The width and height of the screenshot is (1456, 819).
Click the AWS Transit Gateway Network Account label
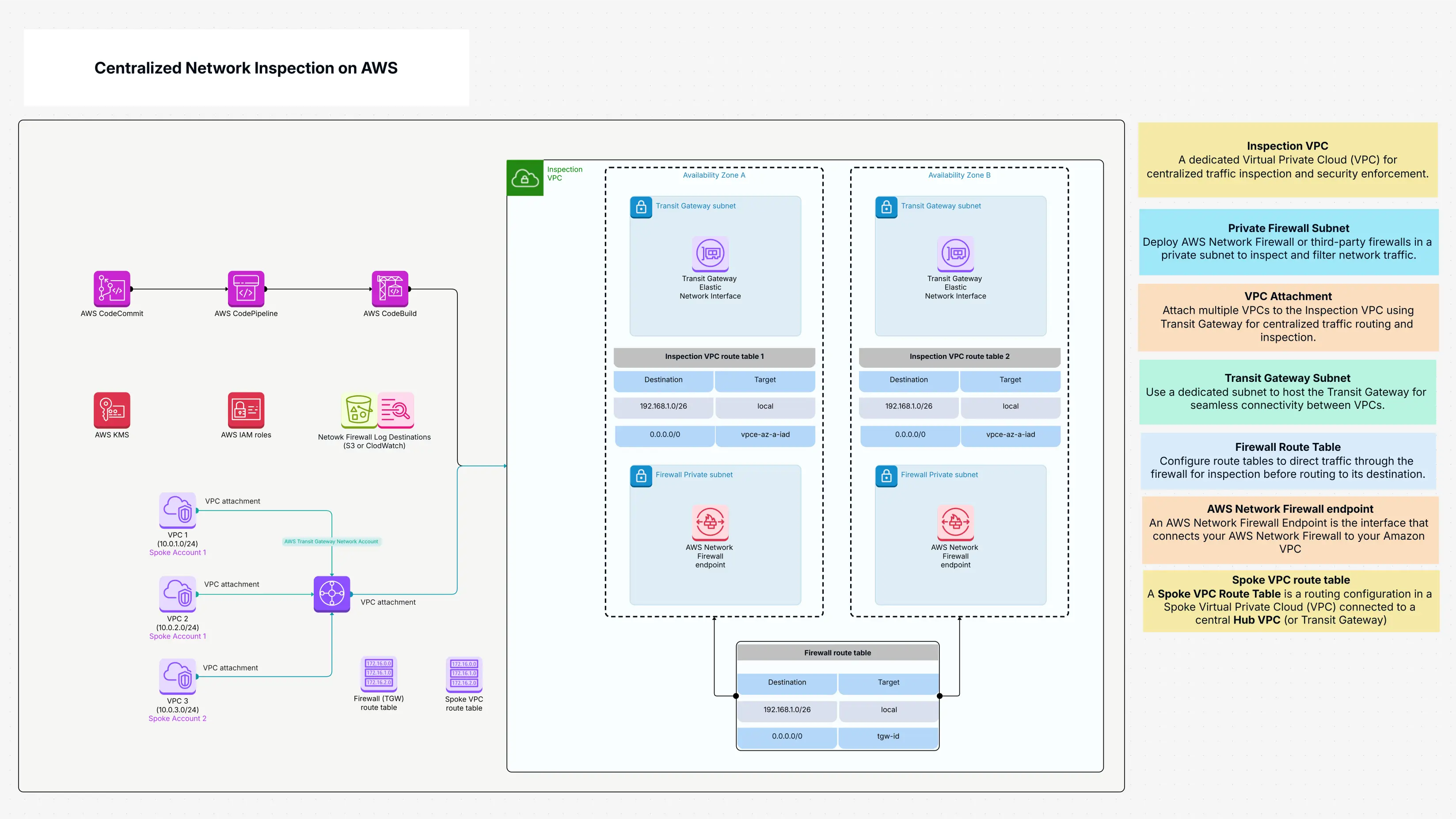coord(332,541)
